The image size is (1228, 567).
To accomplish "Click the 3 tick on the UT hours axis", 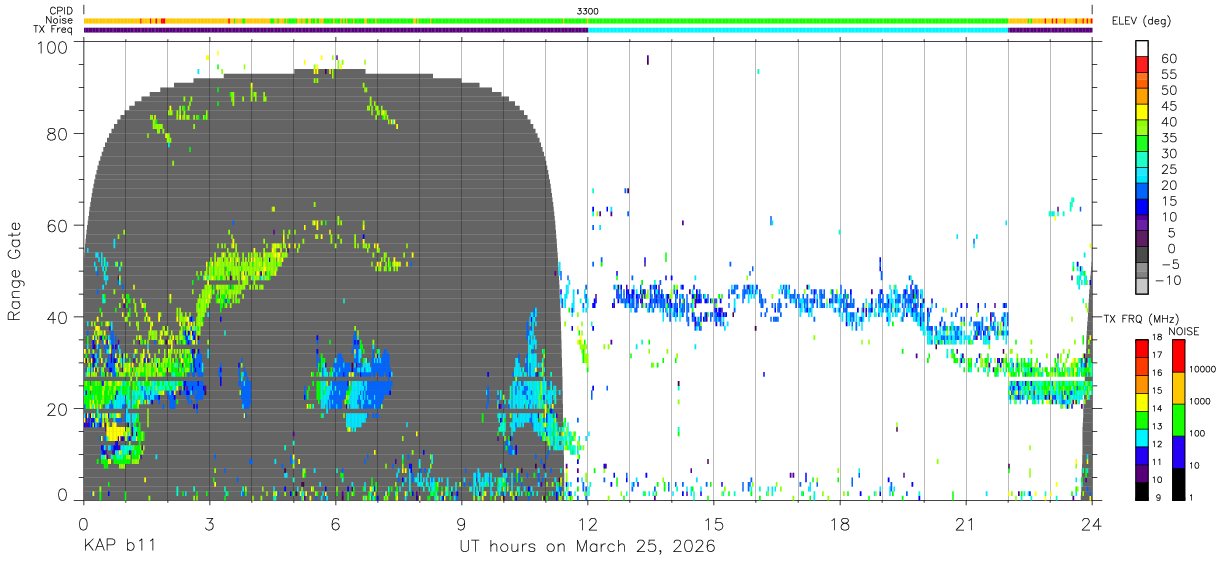I will 209,523.
